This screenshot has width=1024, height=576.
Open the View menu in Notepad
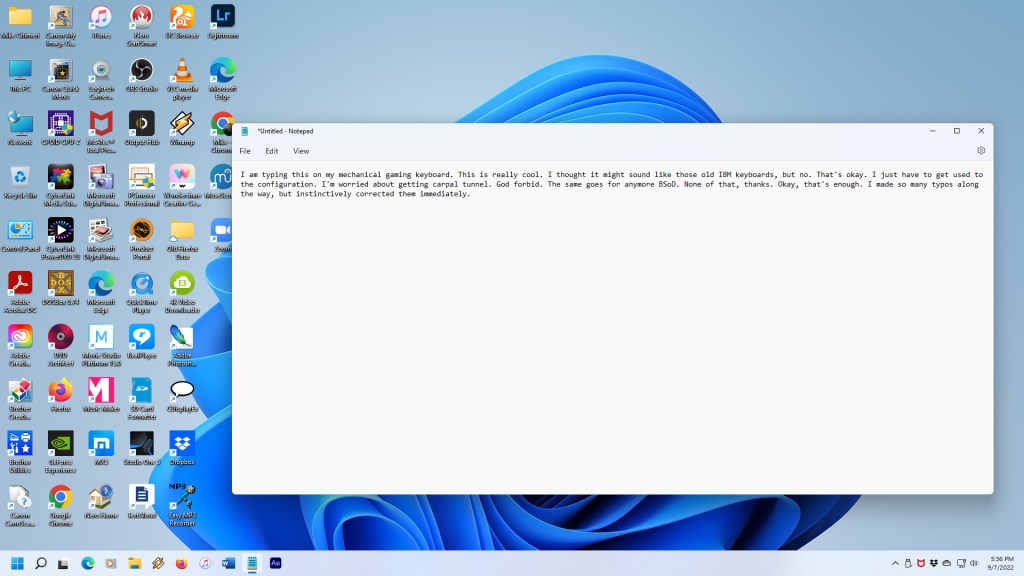[301, 151]
